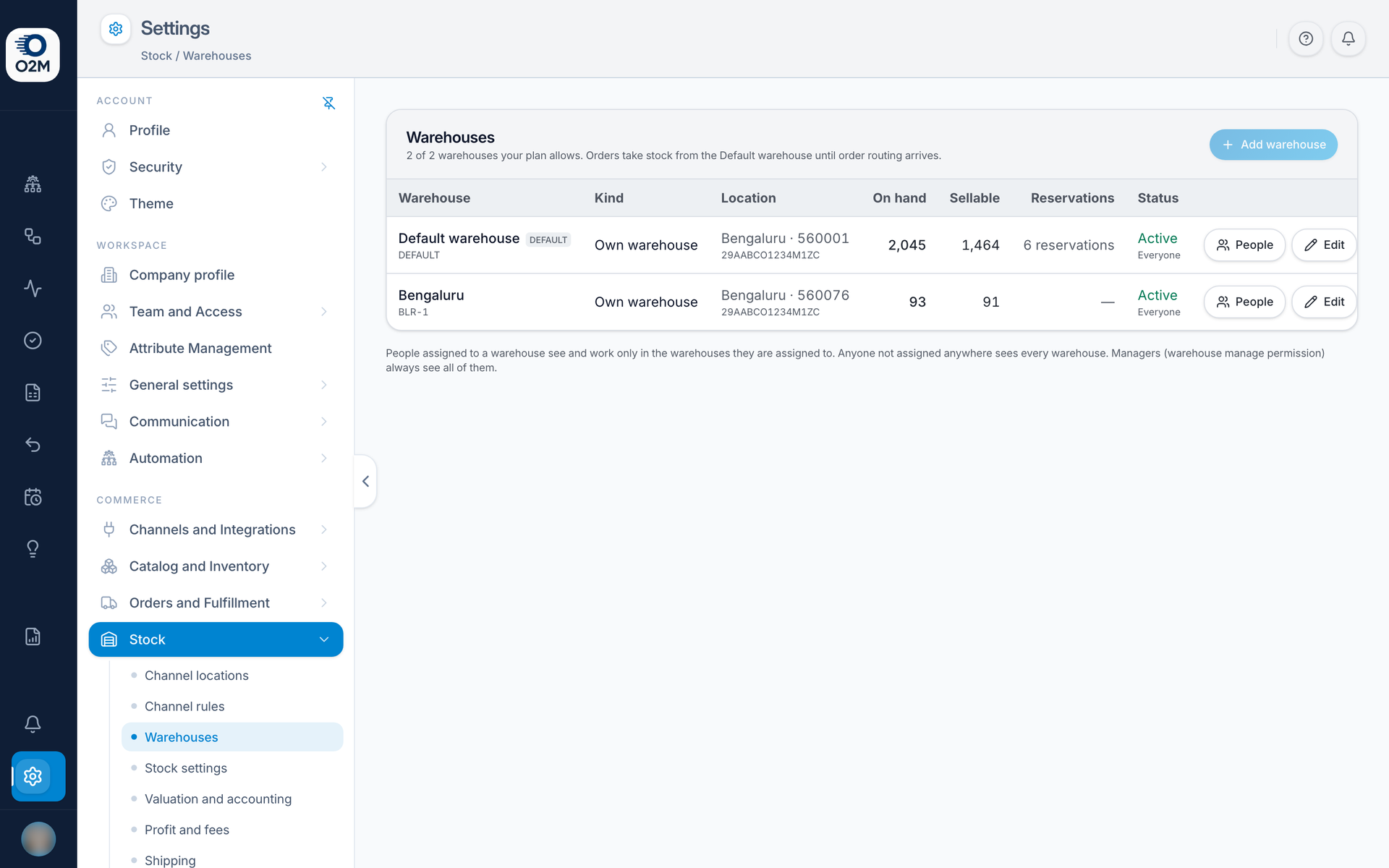1389x868 pixels.
Task: Open People for Default warehouse
Action: (1244, 245)
